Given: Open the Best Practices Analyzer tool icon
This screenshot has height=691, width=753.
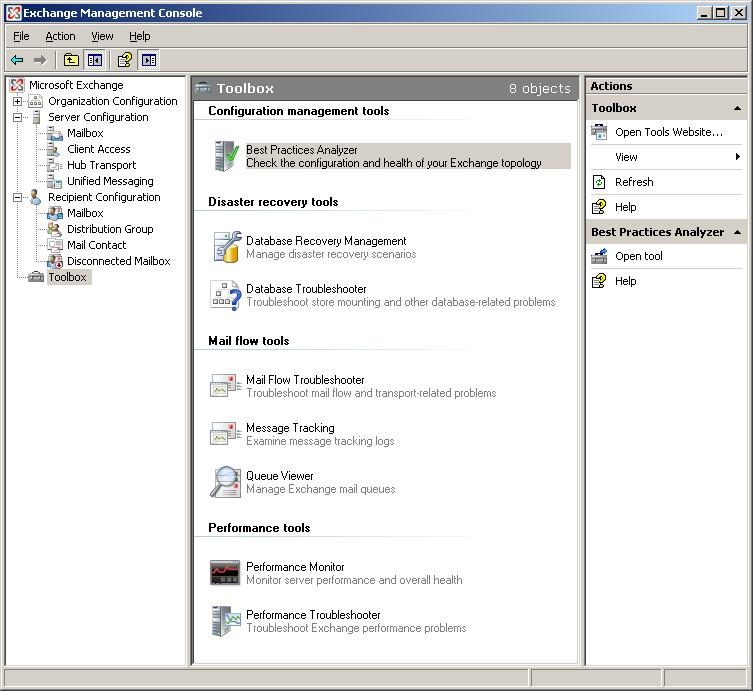Looking at the screenshot, I should point(225,156).
